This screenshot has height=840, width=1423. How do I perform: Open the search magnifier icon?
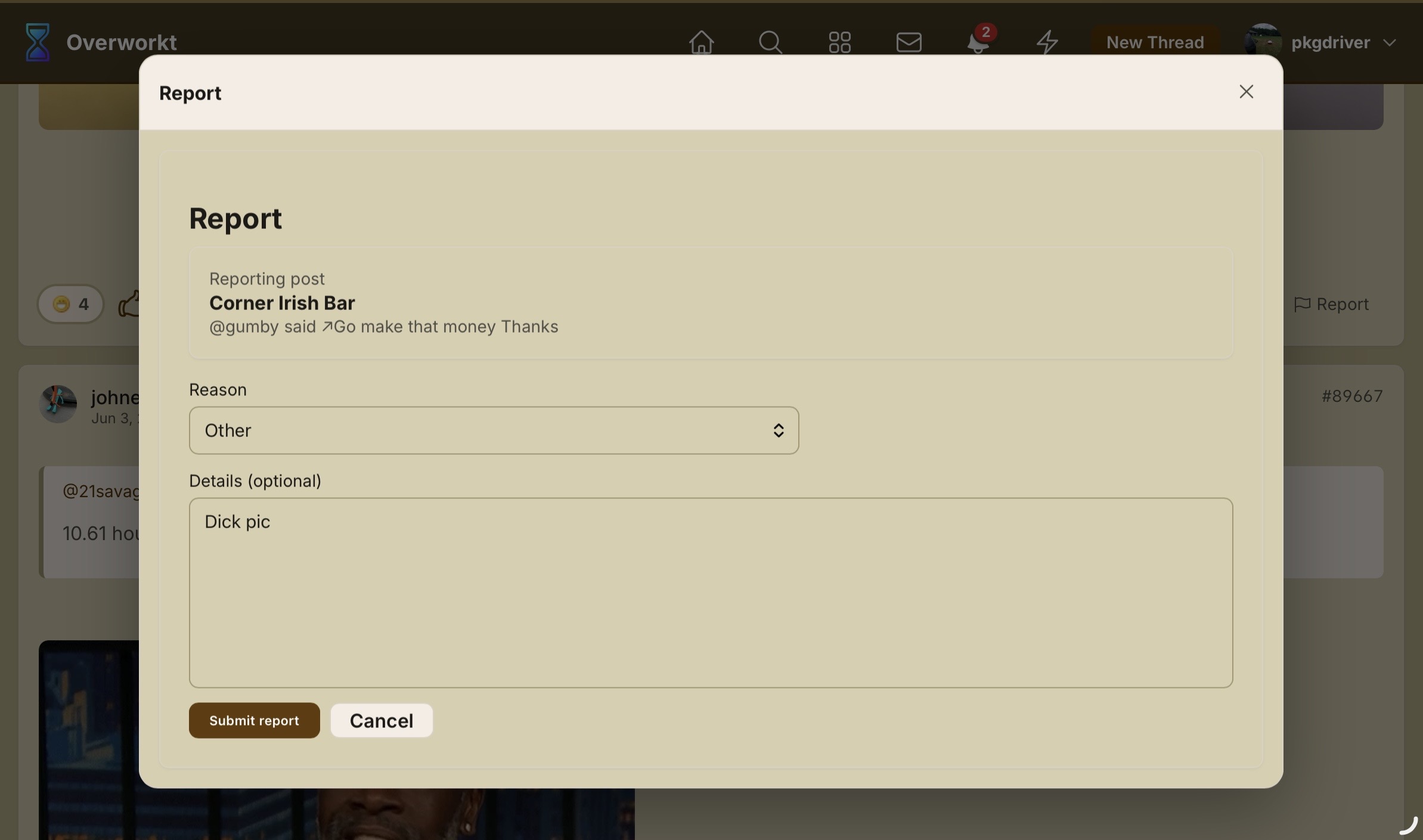click(770, 42)
